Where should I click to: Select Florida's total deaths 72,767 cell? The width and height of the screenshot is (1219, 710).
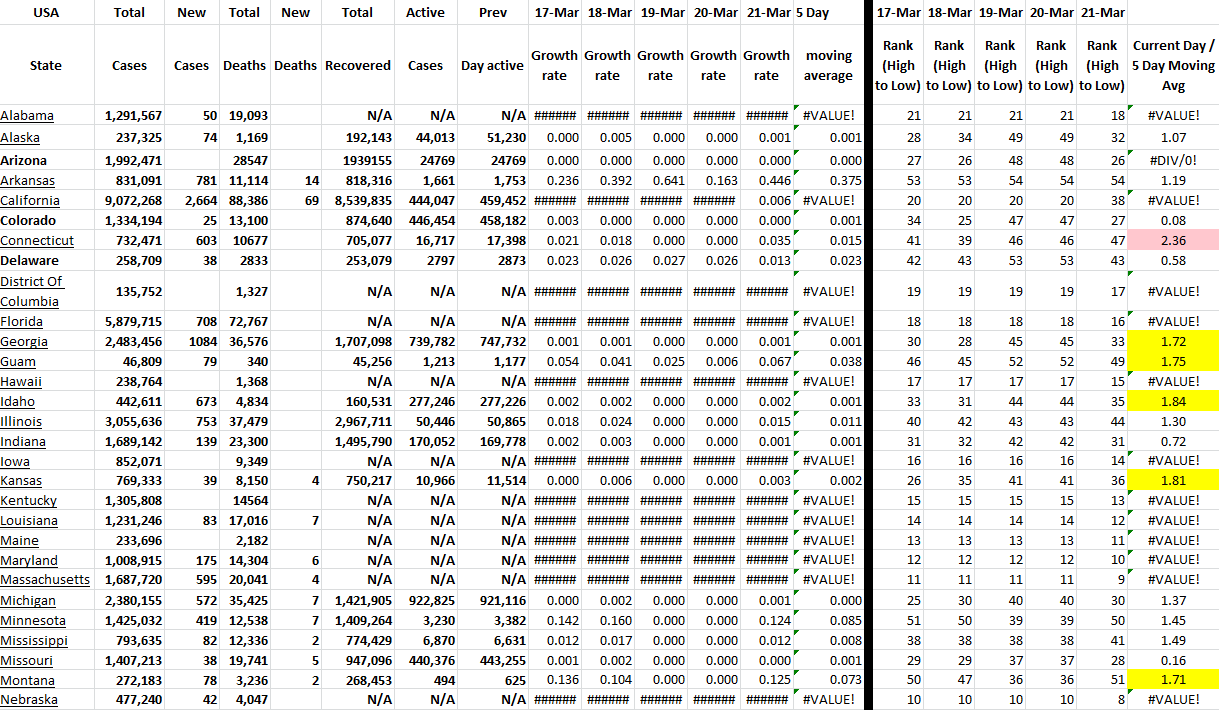(244, 322)
